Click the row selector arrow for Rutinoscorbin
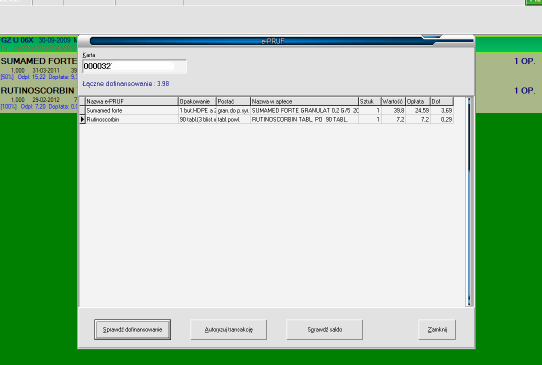542x365 pixels. point(82,119)
